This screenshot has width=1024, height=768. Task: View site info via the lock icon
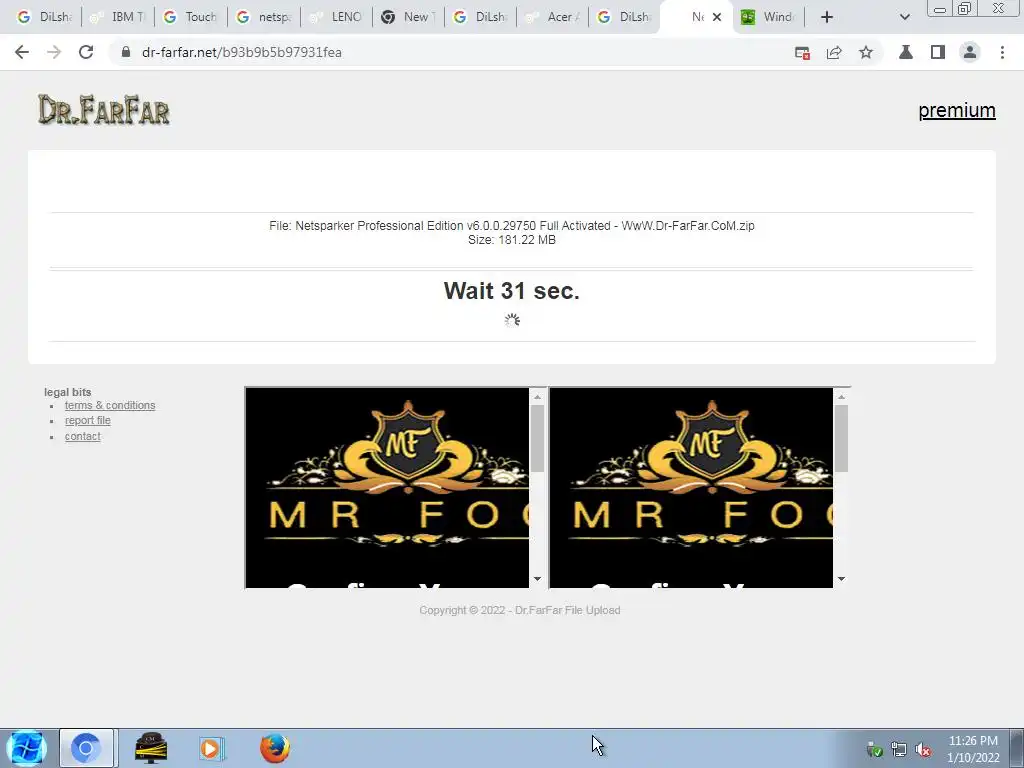[126, 52]
